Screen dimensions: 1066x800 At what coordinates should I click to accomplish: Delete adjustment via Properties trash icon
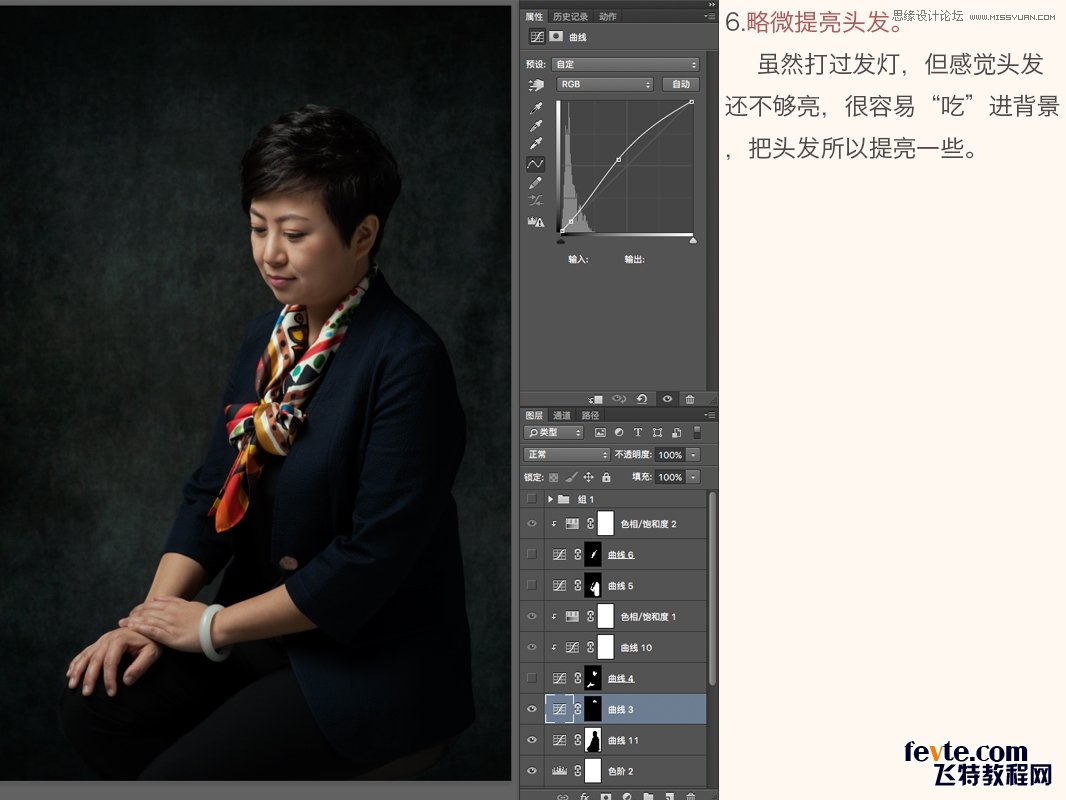pyautogui.click(x=689, y=399)
